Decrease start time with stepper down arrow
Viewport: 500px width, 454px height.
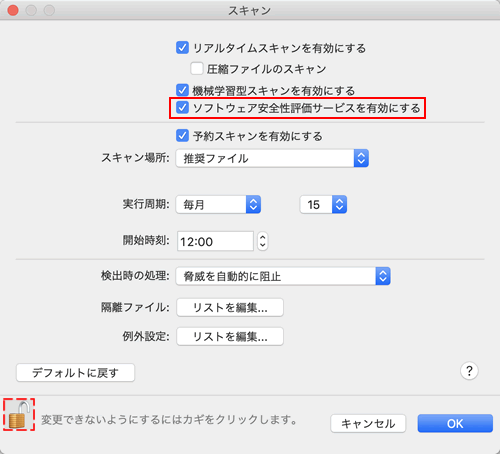pyautogui.click(x=263, y=246)
